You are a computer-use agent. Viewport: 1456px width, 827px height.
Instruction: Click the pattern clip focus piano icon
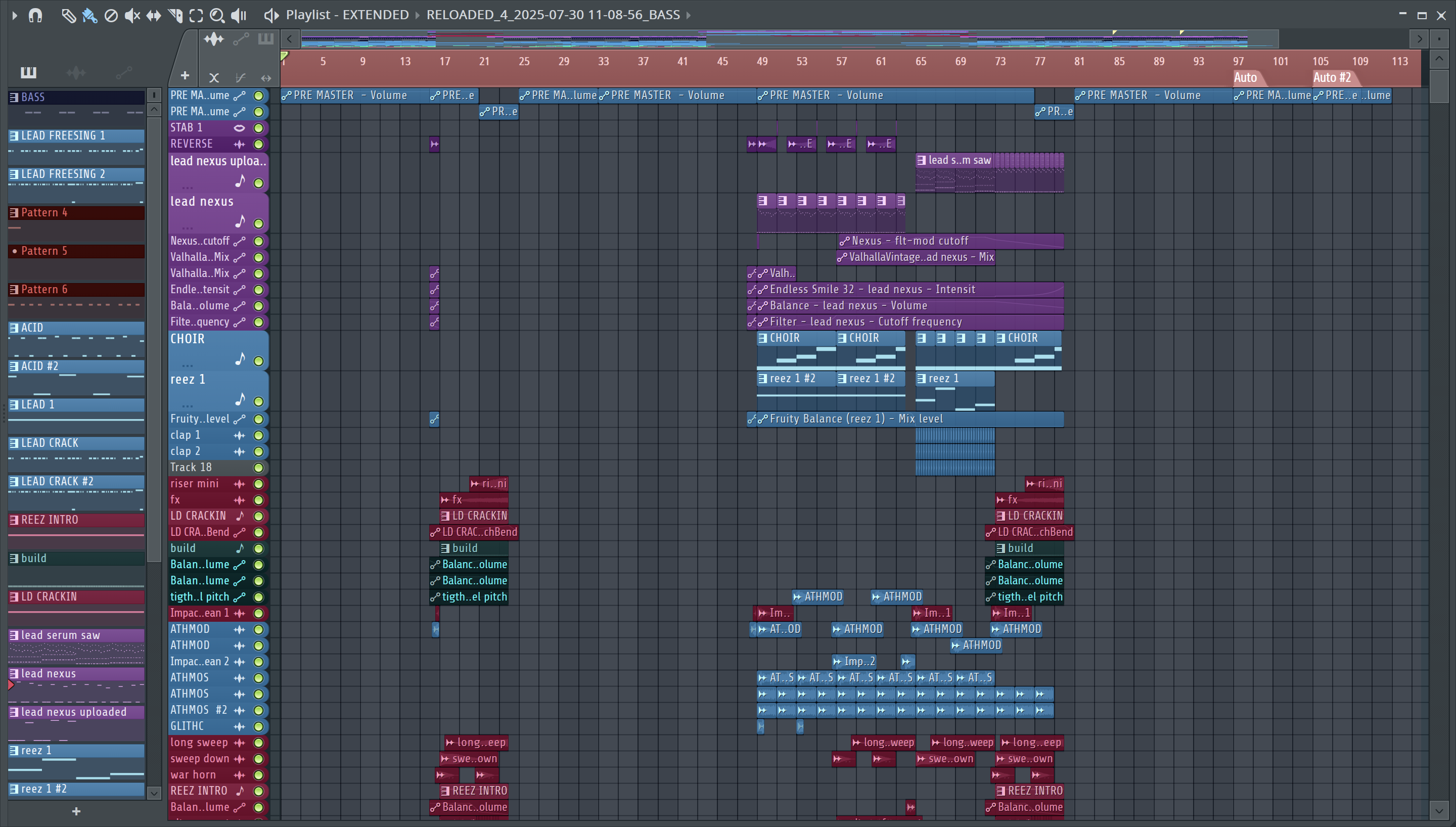click(x=265, y=38)
